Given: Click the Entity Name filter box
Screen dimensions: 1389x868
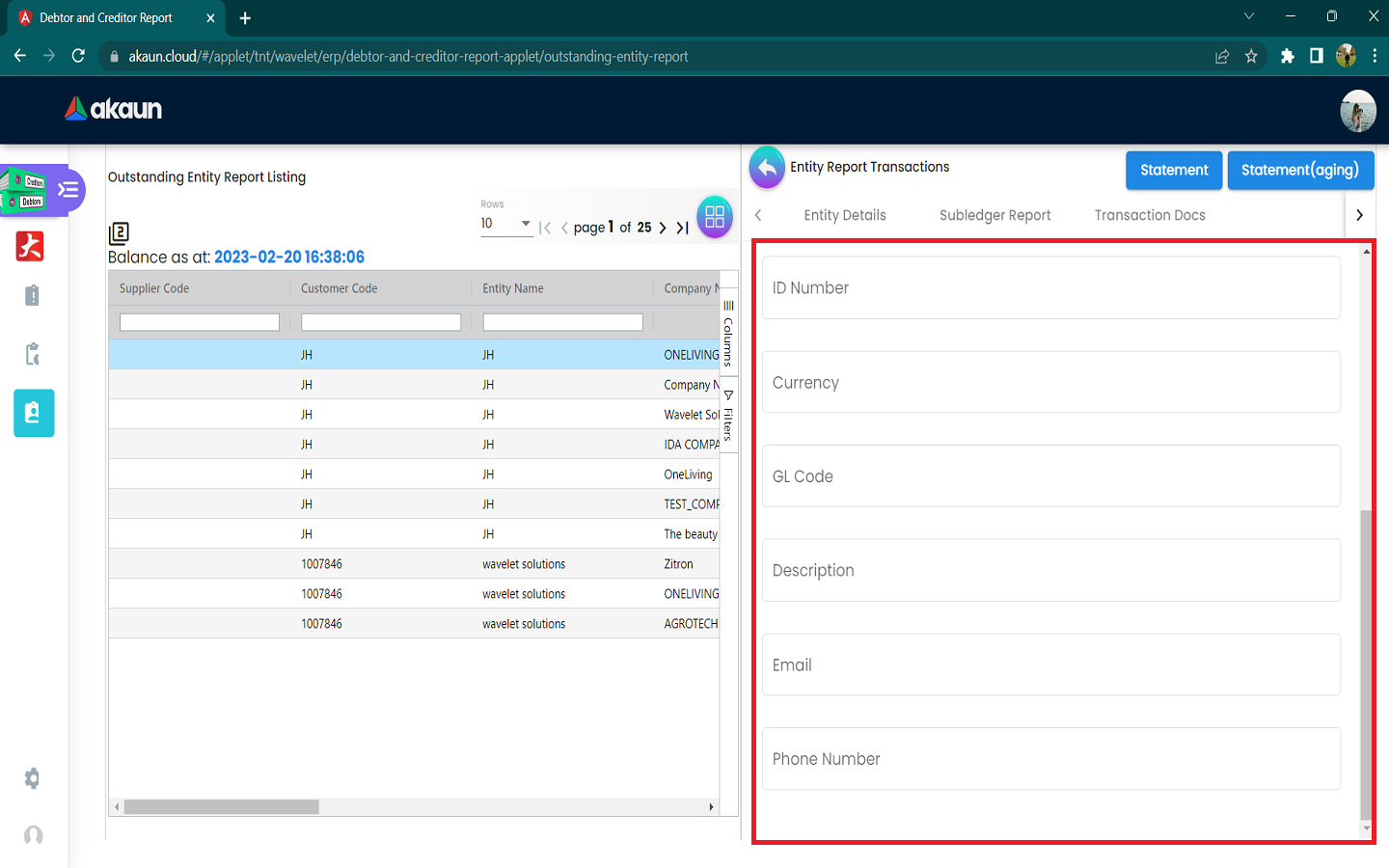Looking at the screenshot, I should (562, 322).
